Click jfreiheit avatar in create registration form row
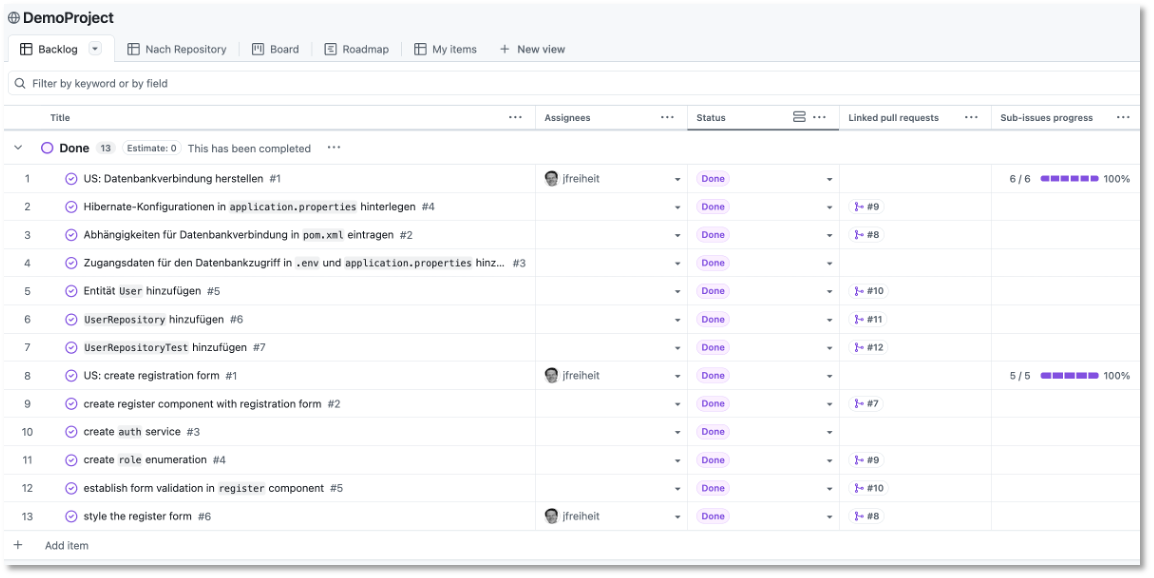Viewport: 1154px width, 578px height. coord(551,376)
